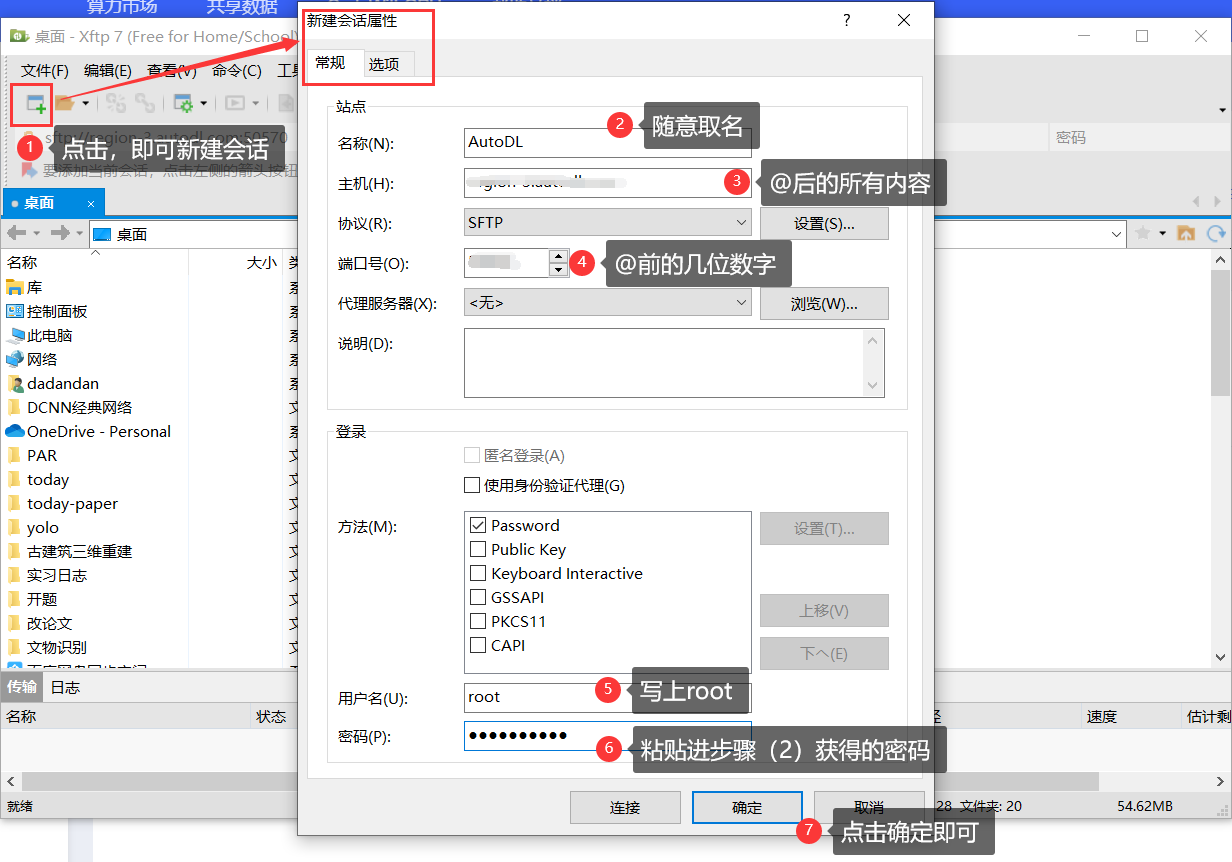Open the 代理服务器 dropdown
This screenshot has width=1232, height=862.
point(608,302)
